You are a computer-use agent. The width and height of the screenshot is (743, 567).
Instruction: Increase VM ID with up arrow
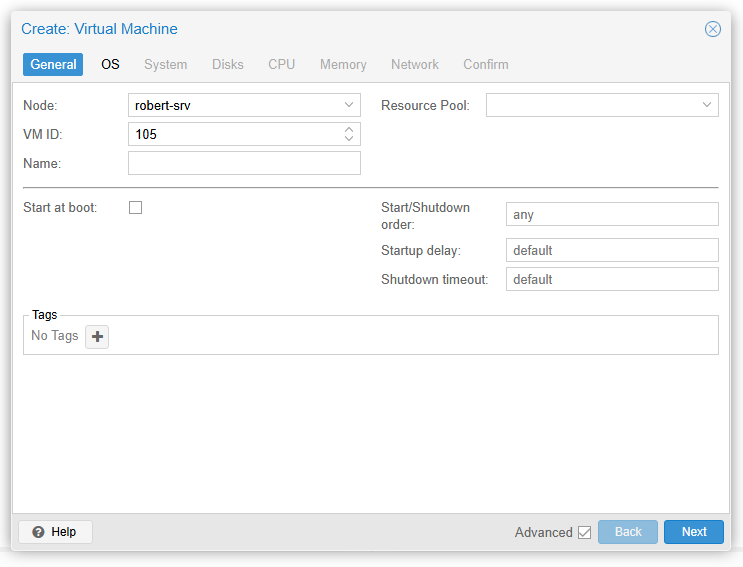348,129
